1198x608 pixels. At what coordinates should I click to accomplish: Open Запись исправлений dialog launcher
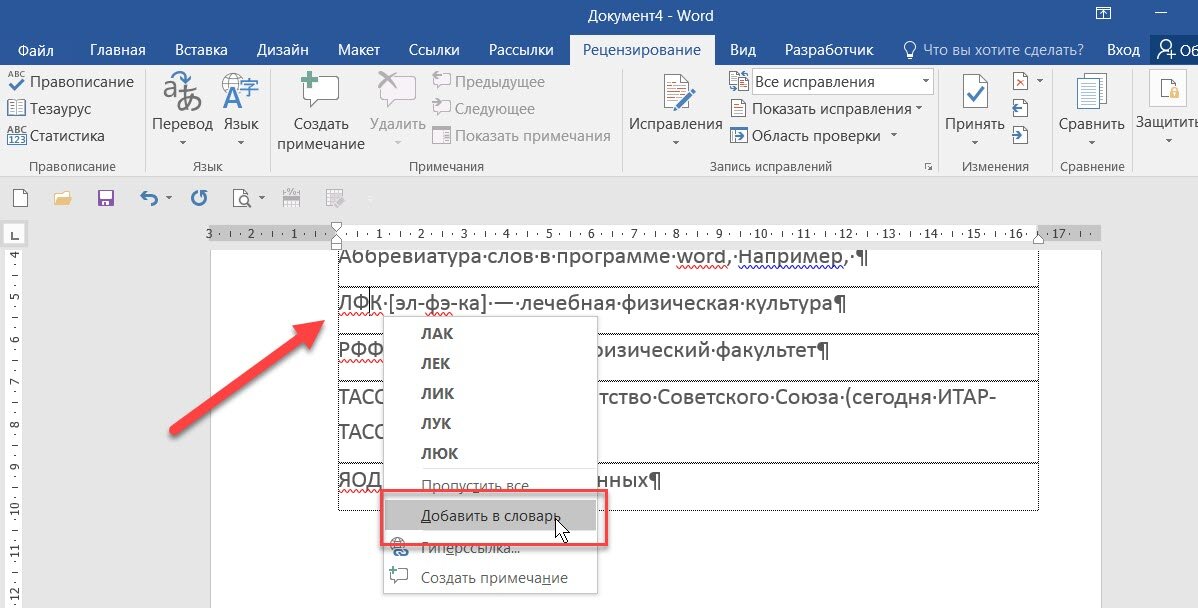(929, 167)
